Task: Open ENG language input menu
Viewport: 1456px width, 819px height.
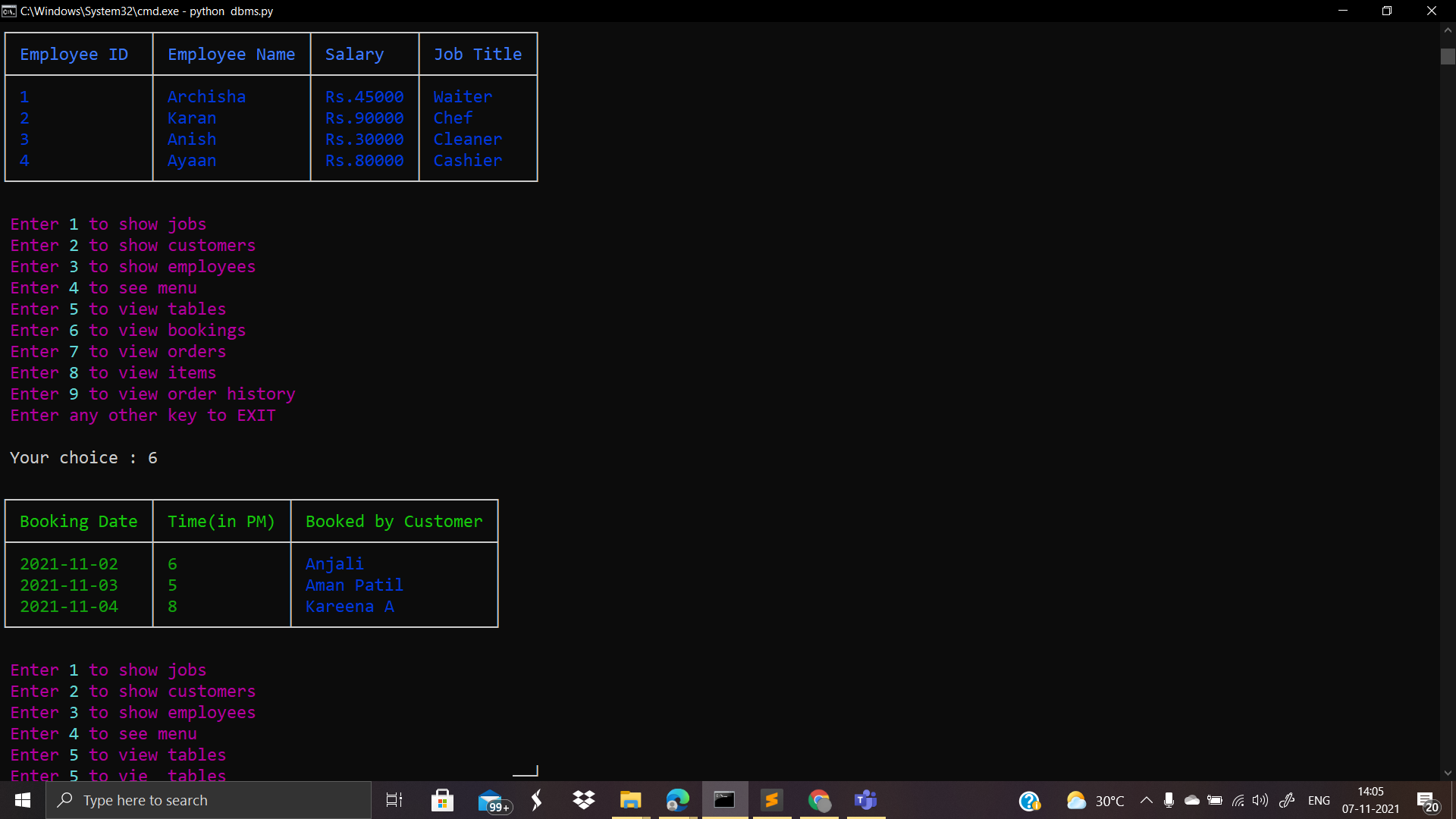Action: (1319, 800)
